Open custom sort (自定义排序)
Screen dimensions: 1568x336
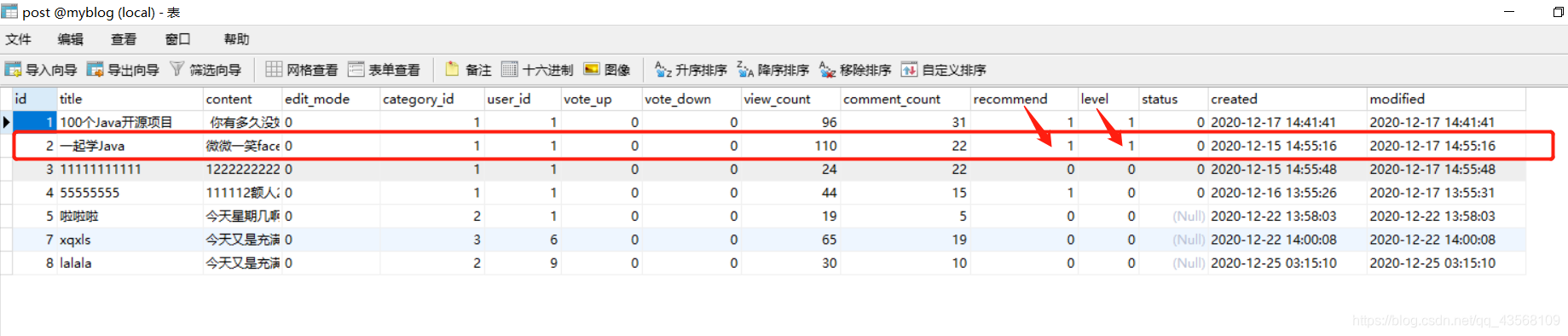[x=943, y=70]
